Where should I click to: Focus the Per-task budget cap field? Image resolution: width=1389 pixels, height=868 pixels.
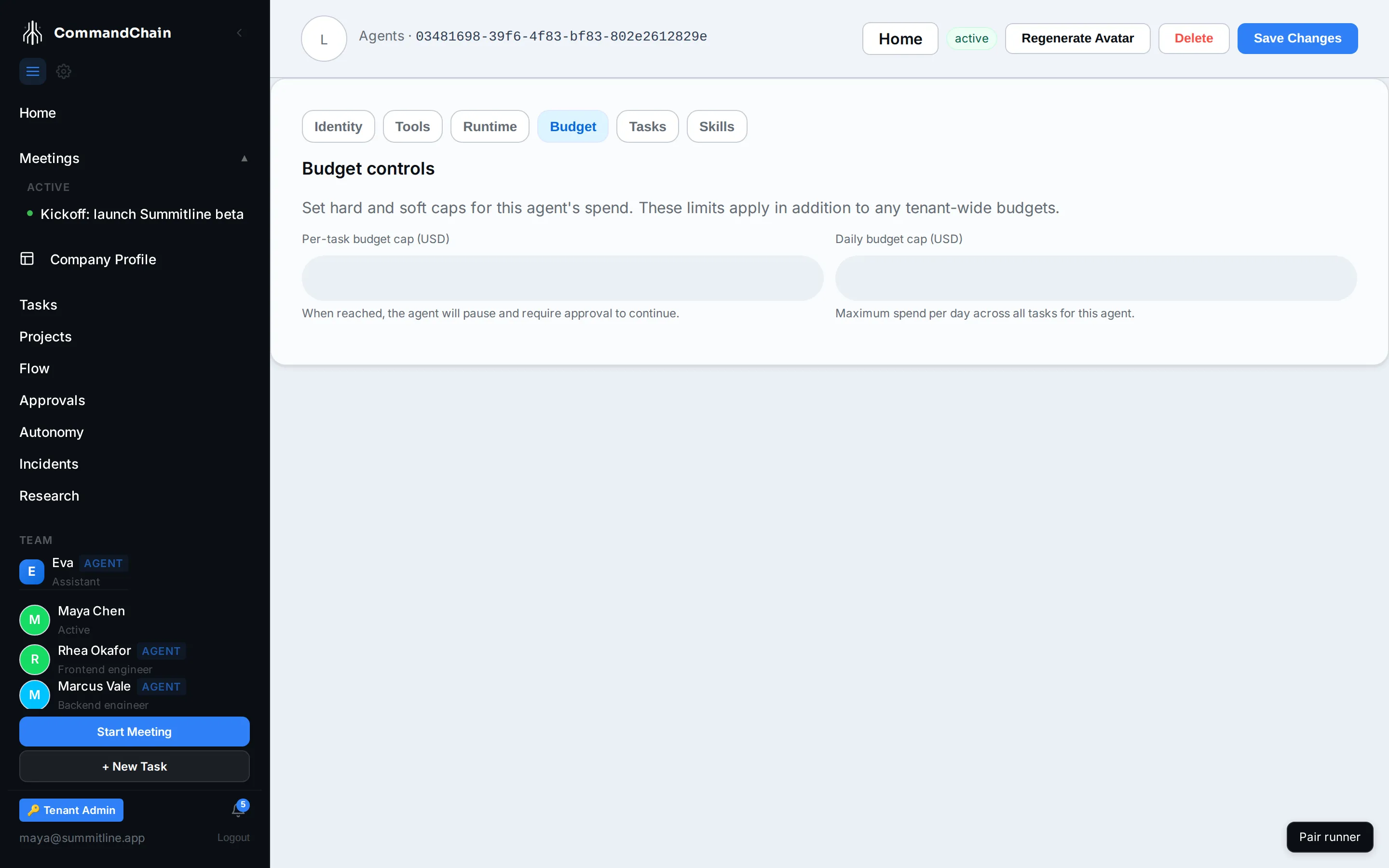[562, 278]
